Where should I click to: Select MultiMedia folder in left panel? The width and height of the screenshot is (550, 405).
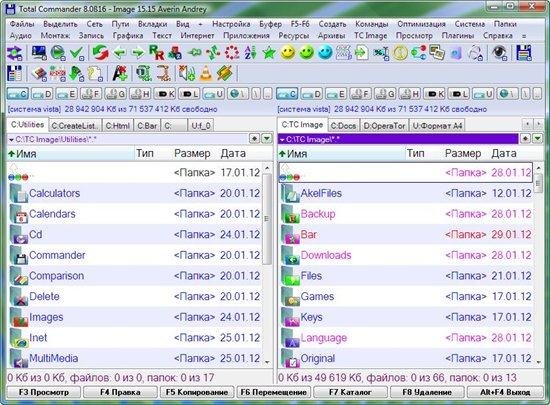tap(135, 358)
